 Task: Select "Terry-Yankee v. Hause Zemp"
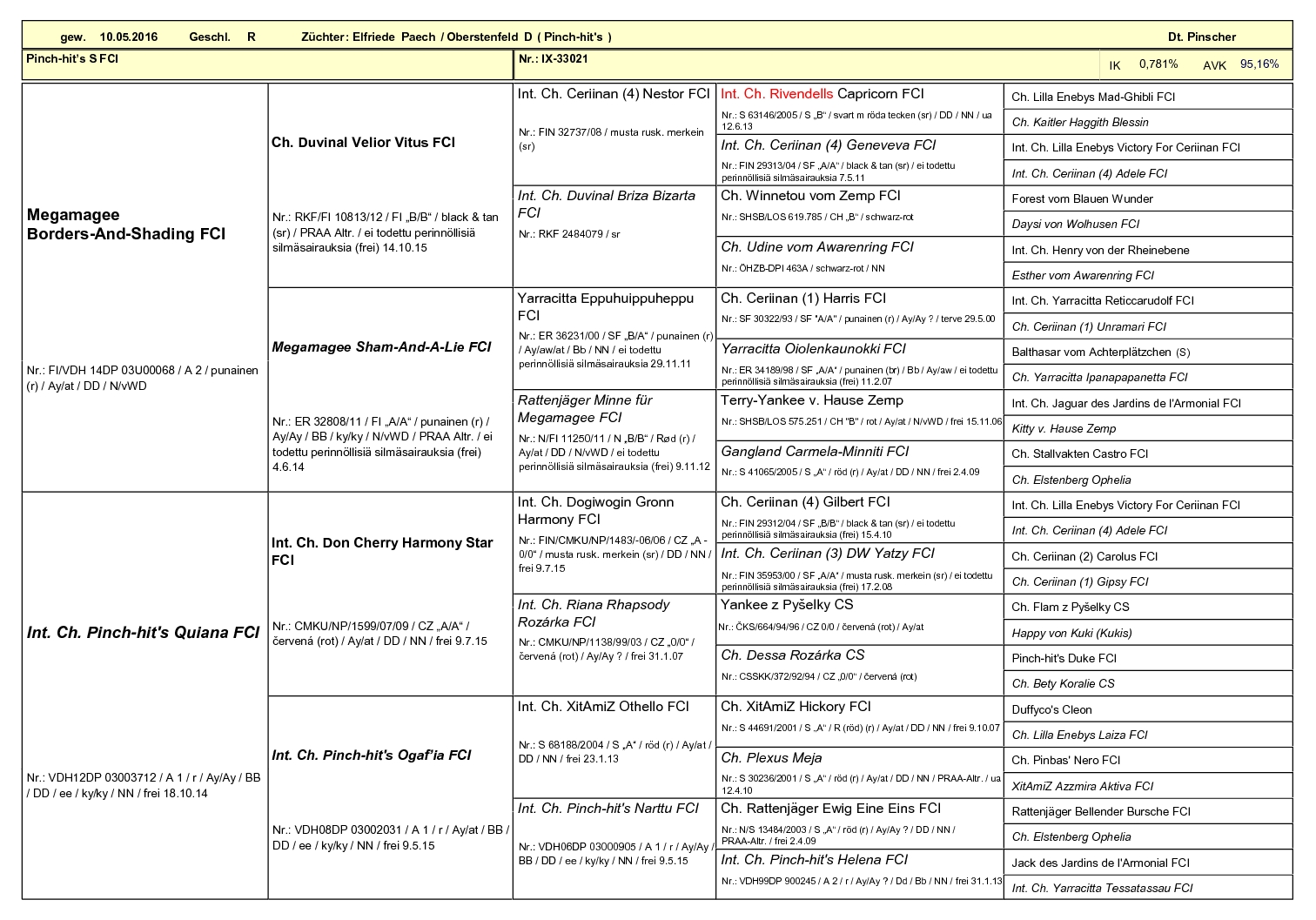(812, 400)
